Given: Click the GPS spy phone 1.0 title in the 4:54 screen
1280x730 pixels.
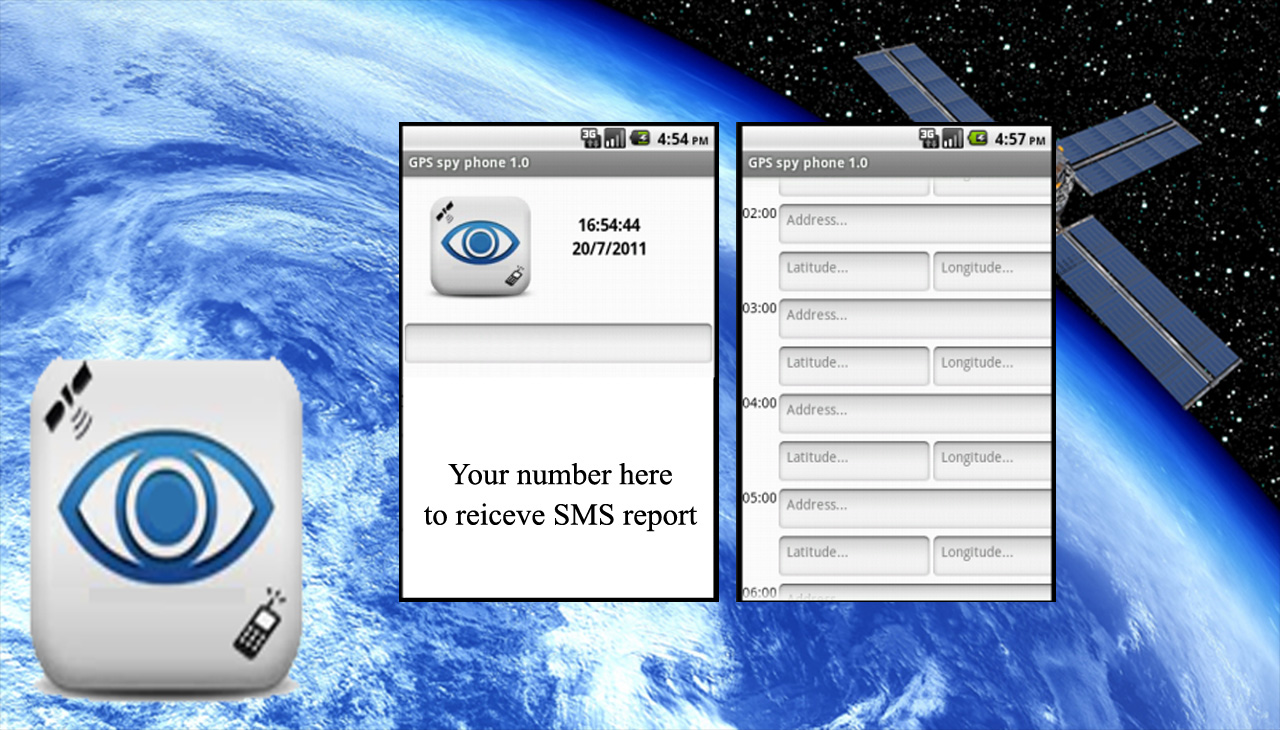Looking at the screenshot, I should (x=469, y=163).
